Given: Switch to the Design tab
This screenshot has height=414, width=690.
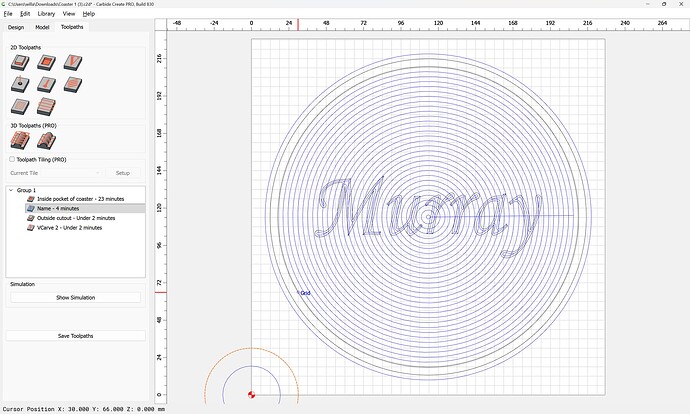Looking at the screenshot, I should coord(16,27).
